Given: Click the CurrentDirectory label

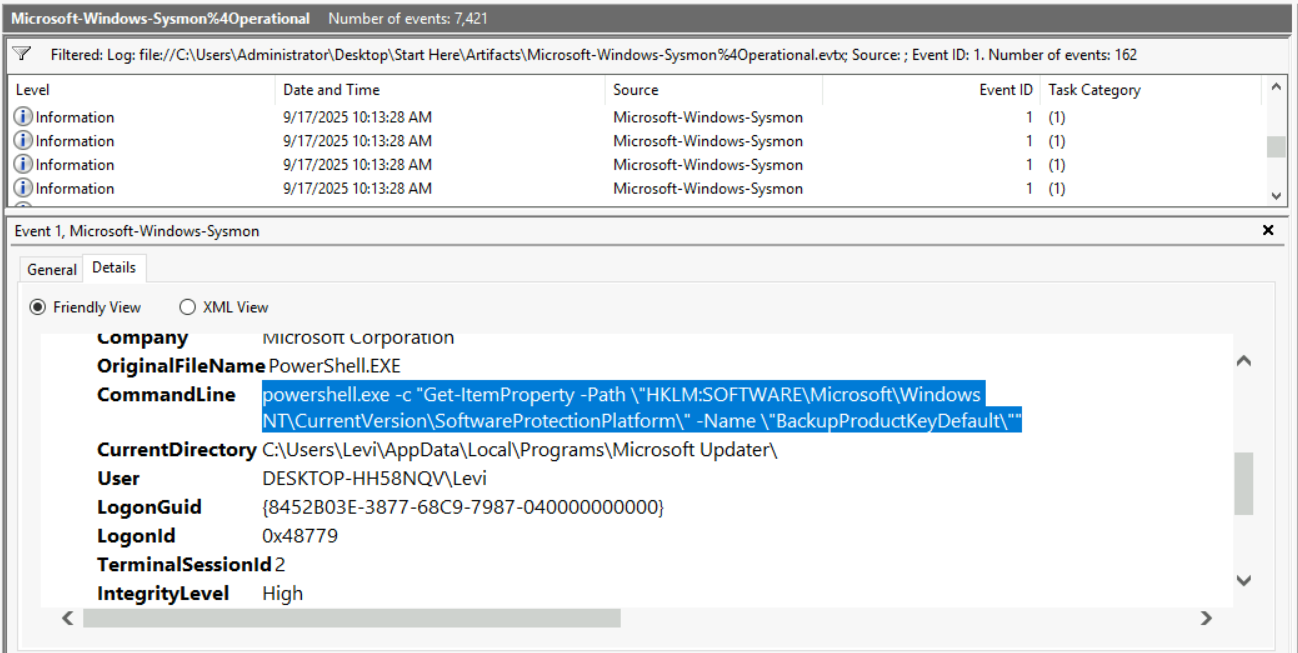Looking at the screenshot, I should (x=177, y=450).
